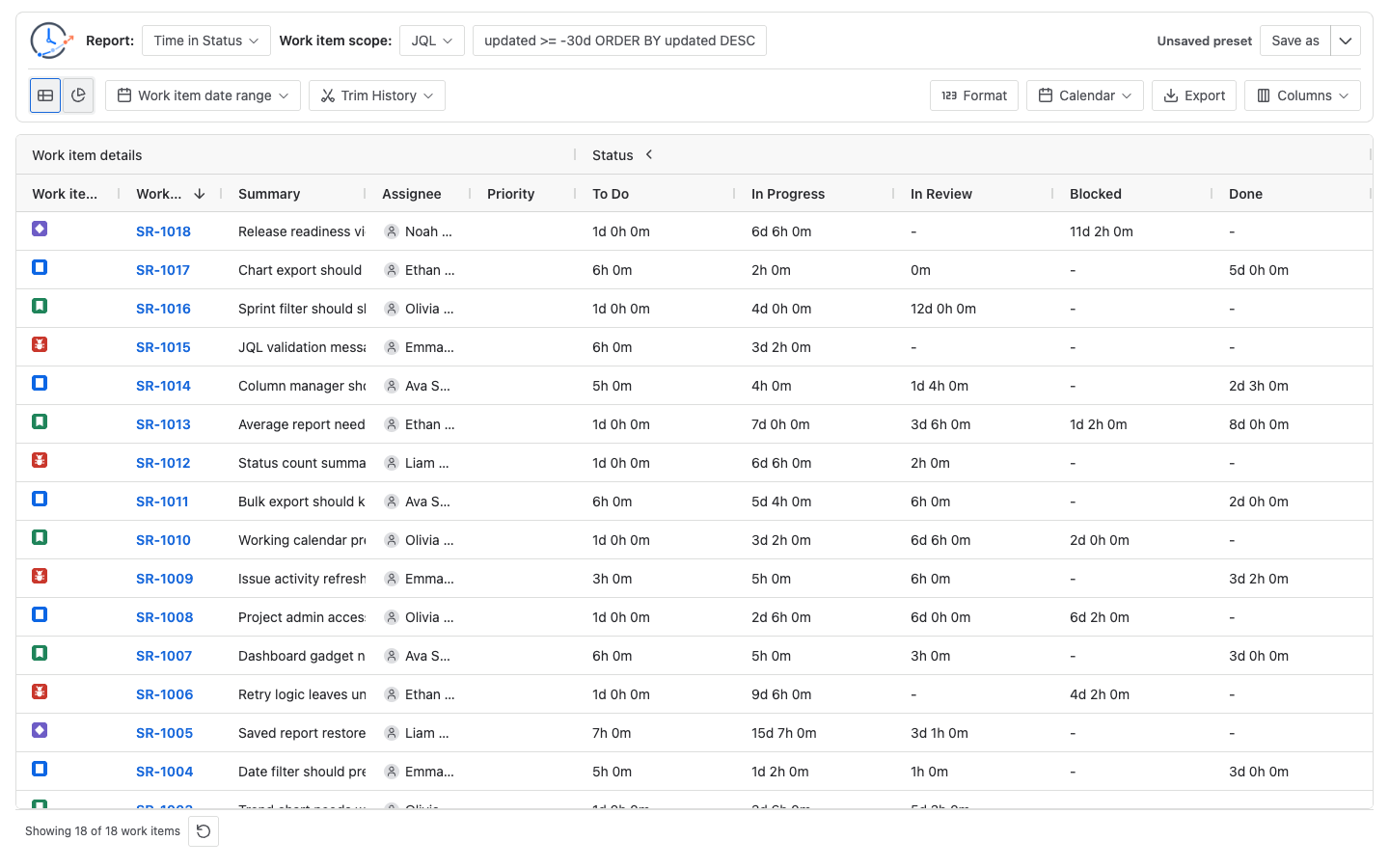
Task: Click summary 'Working calendar' for SR-1010
Action: click(302, 540)
